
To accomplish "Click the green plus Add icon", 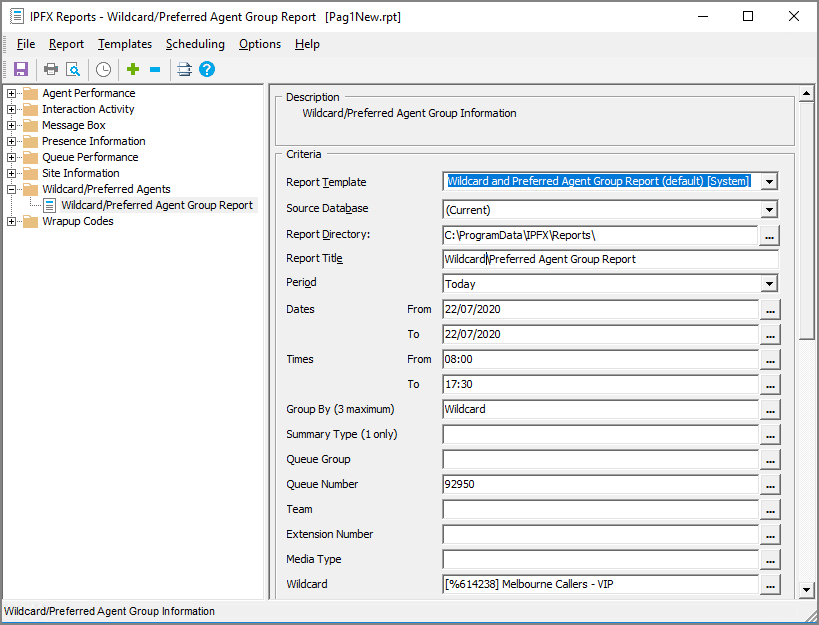I will click(133, 69).
